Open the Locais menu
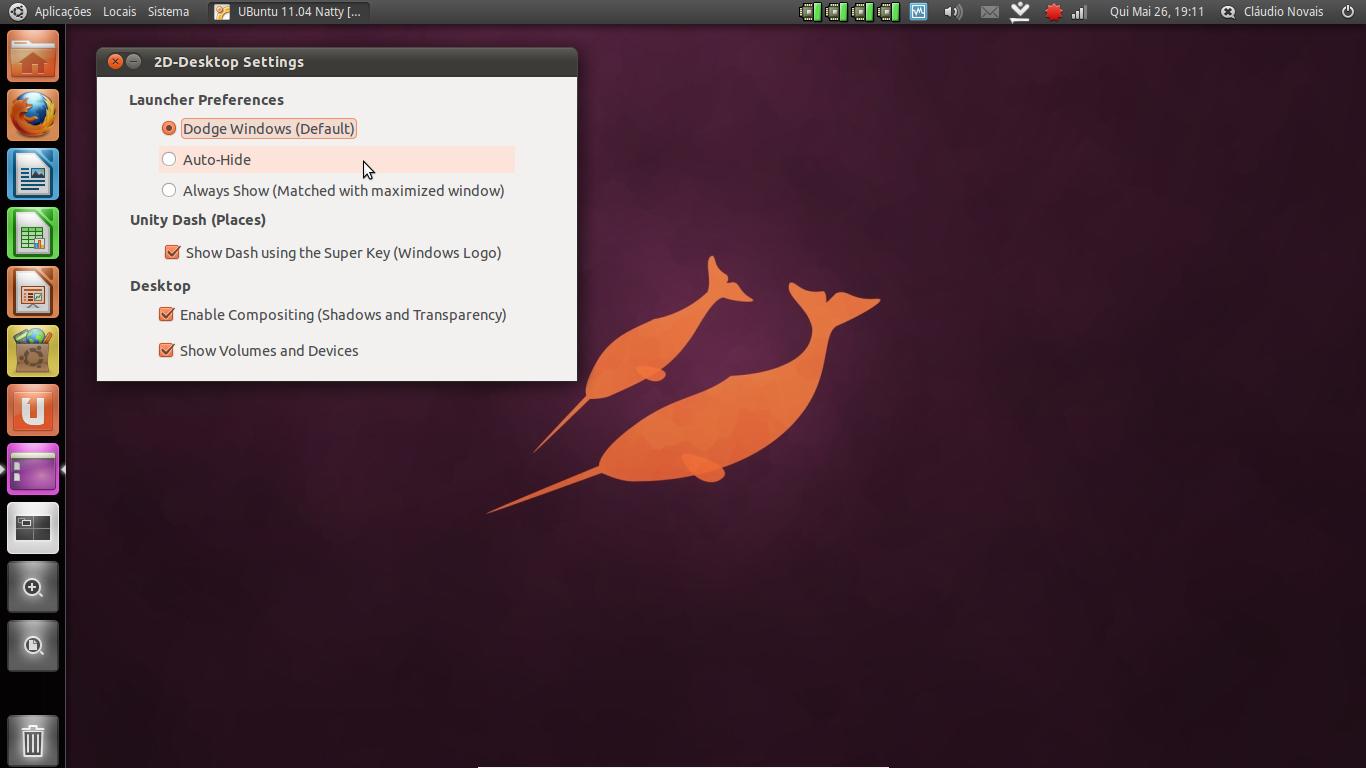The width and height of the screenshot is (1366, 768). 119,12
